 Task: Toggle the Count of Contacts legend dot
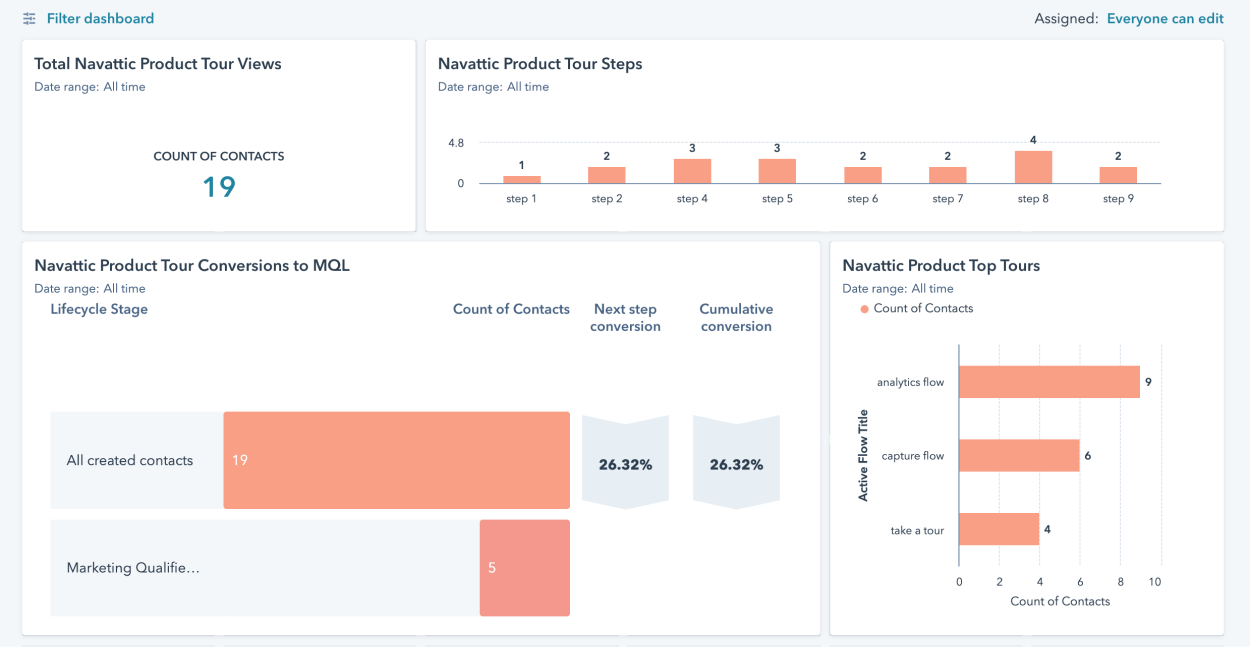click(x=864, y=309)
